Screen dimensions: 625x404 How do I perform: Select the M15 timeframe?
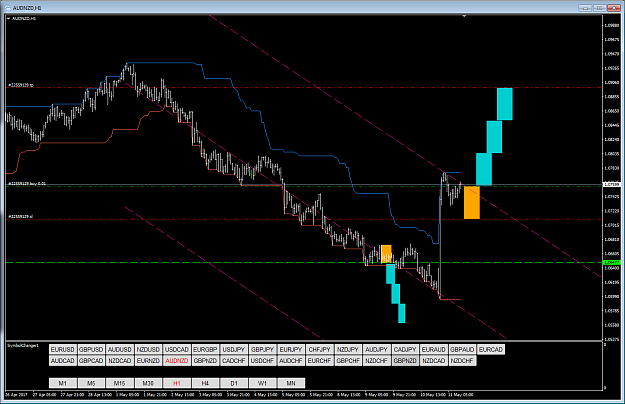pos(120,383)
